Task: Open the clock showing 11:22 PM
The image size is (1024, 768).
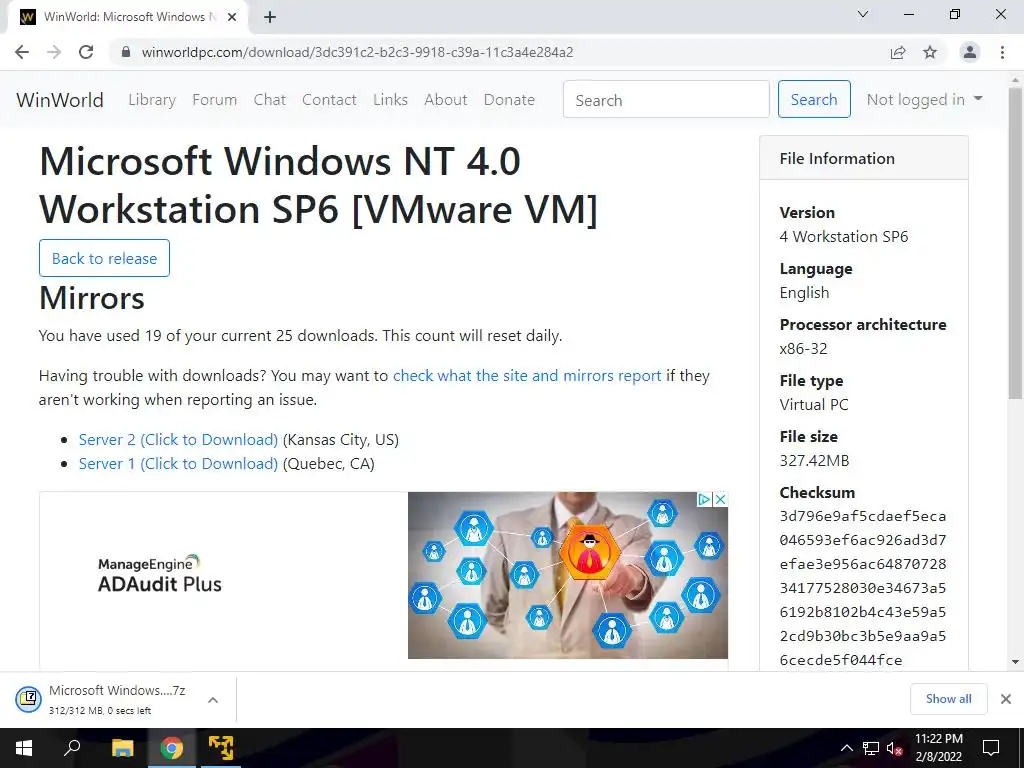Action: click(938, 748)
